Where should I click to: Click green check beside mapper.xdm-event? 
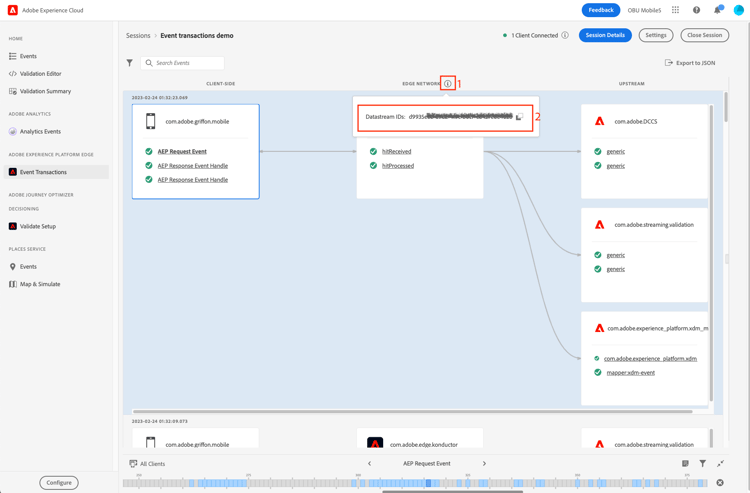point(597,372)
